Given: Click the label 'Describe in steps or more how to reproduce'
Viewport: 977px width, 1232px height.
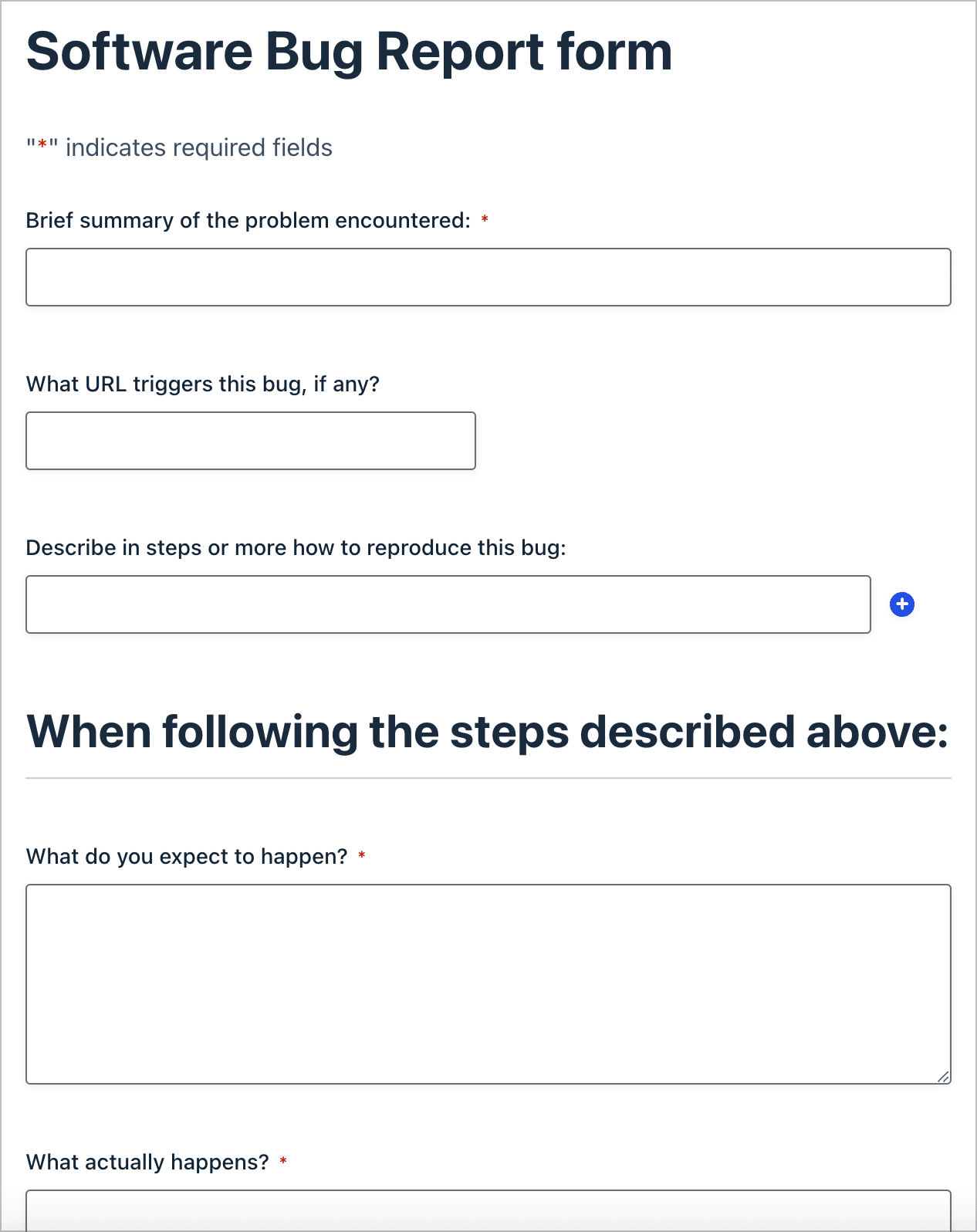Looking at the screenshot, I should coord(296,547).
